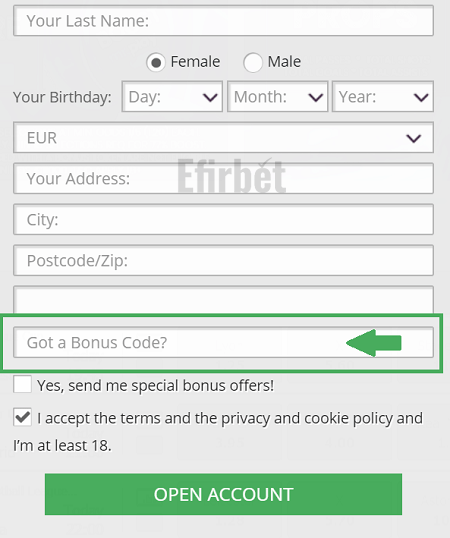Screen dimensions: 450x538
Task: Open the Day birthday dropdown
Action: pos(172,96)
